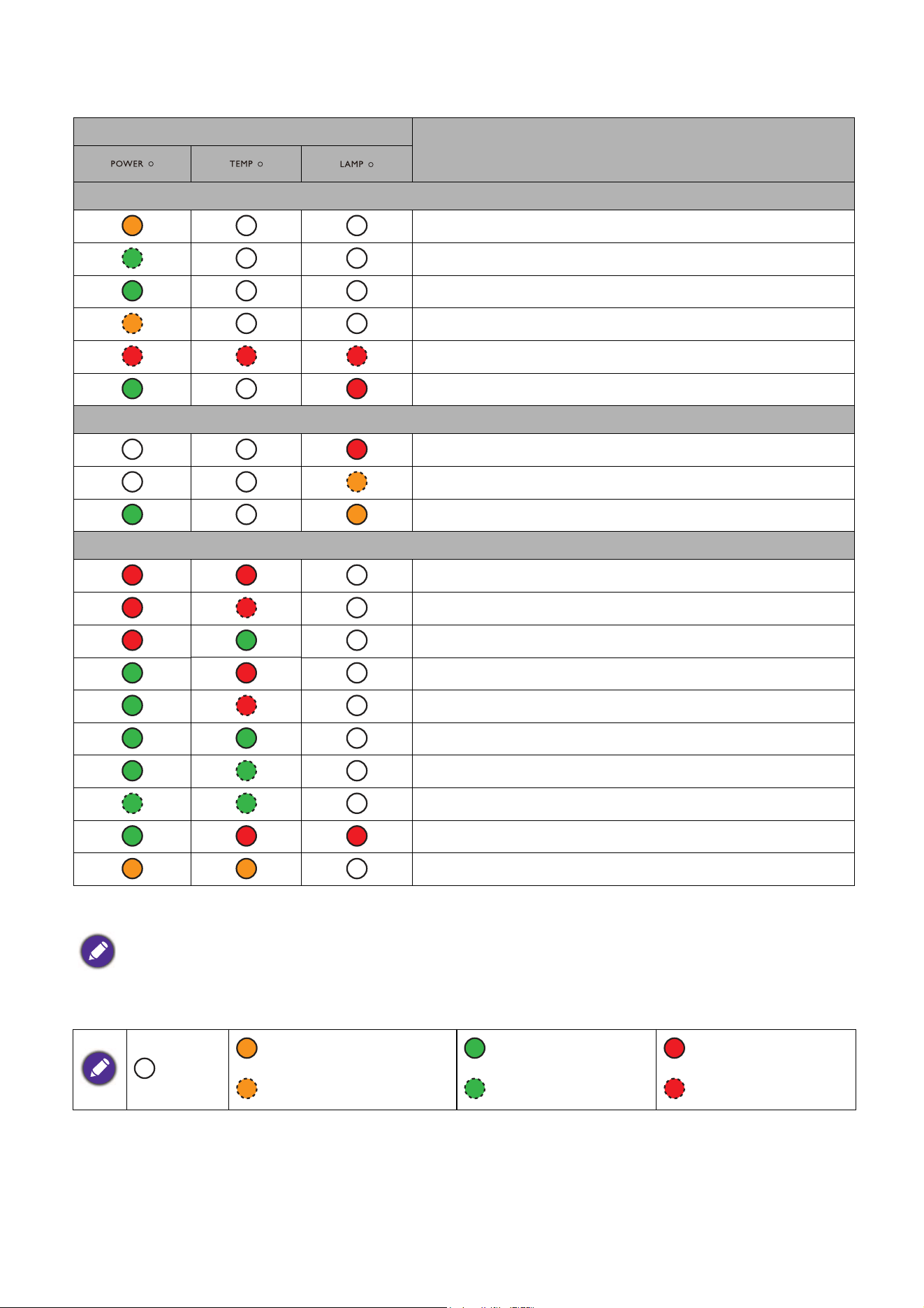924x1308 pixels.
Task: Click the flashing red circle in LAMP column
Action: [x=357, y=356]
